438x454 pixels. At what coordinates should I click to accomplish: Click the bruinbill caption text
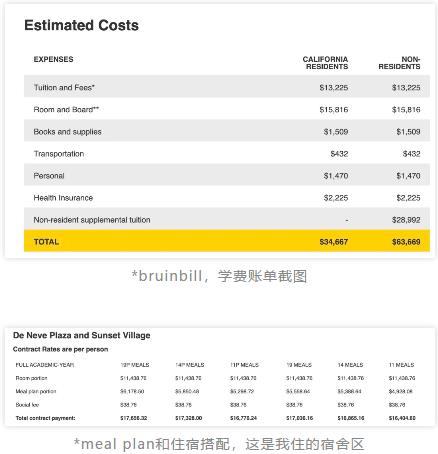click(219, 276)
